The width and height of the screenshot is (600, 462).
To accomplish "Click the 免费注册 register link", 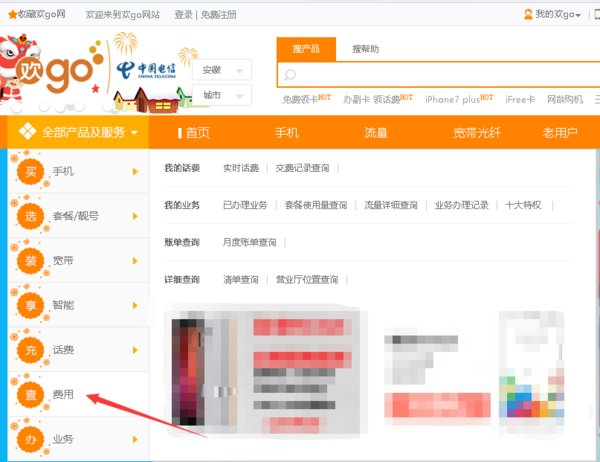I will tap(218, 15).
